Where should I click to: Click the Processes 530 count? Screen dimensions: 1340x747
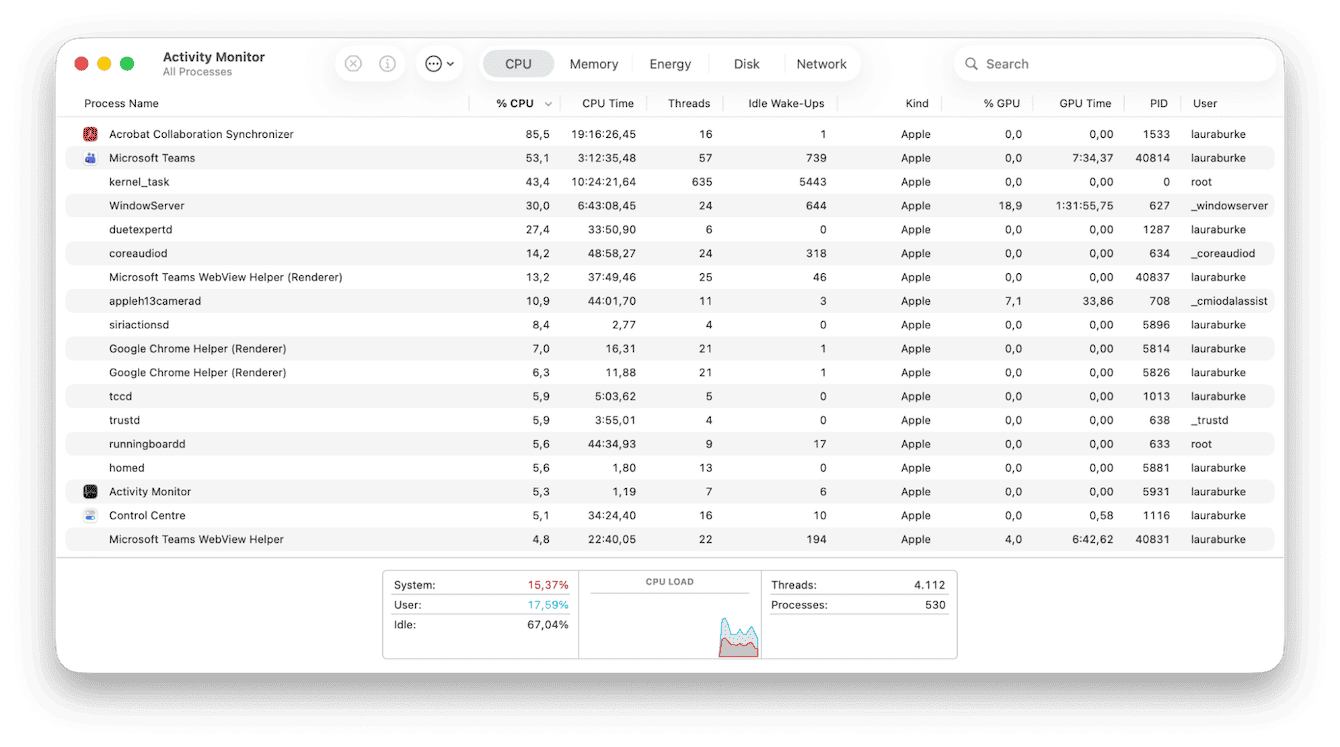pos(858,605)
